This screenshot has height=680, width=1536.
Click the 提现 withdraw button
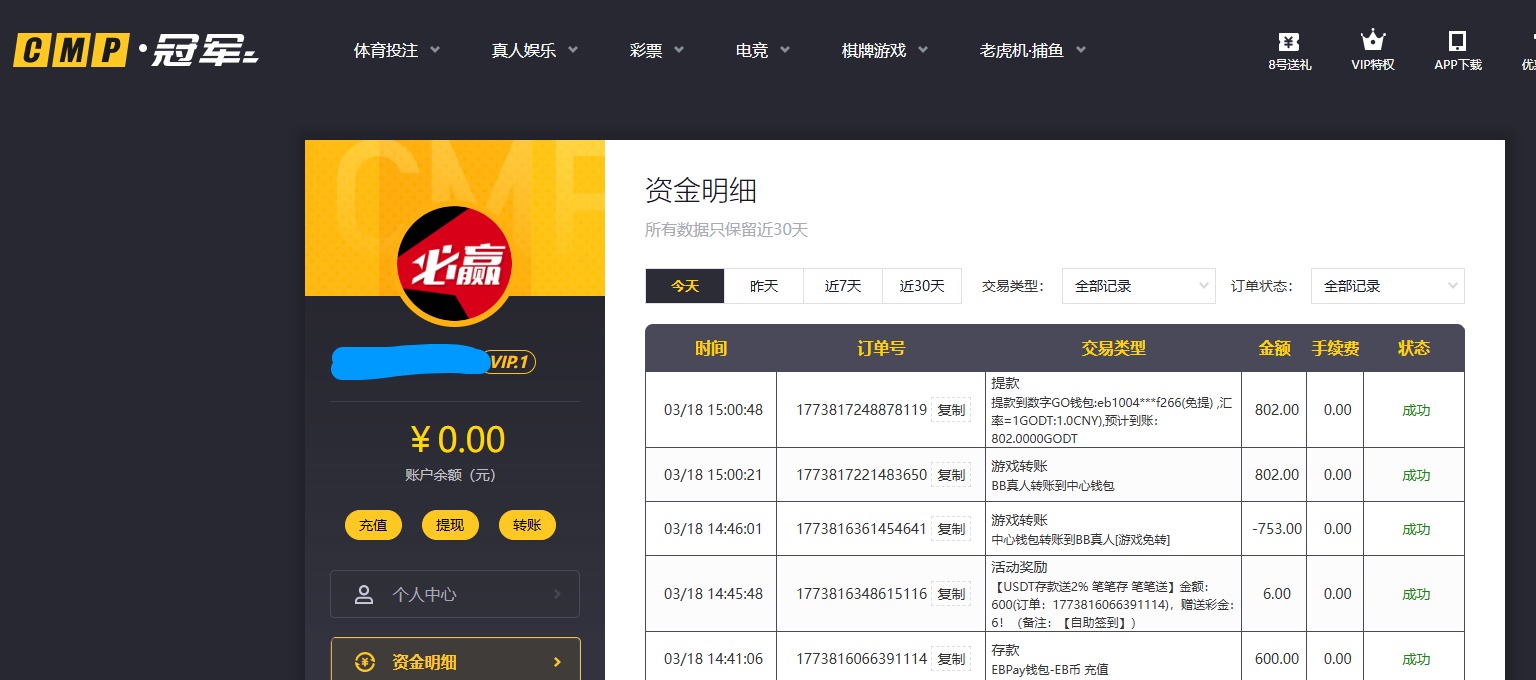pos(450,524)
